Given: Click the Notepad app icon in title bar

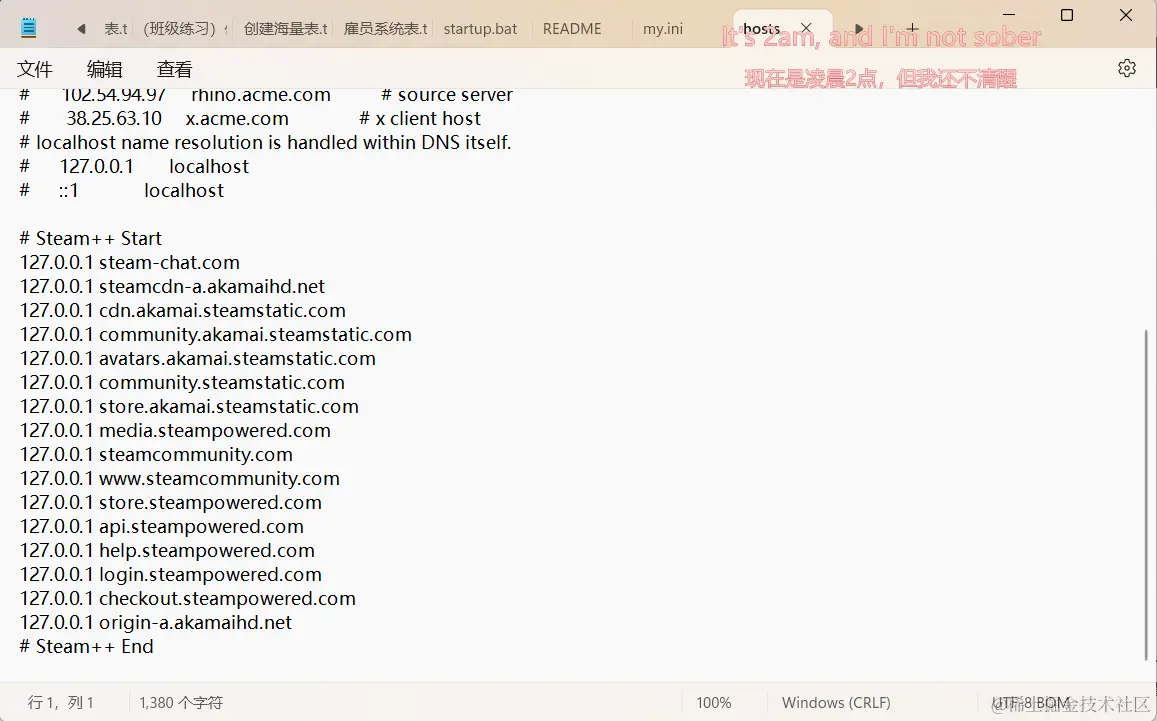Looking at the screenshot, I should click(x=29, y=29).
